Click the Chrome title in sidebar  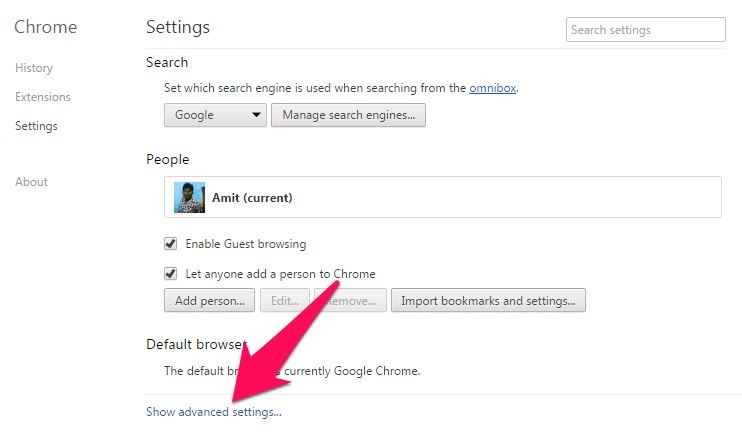click(x=45, y=27)
